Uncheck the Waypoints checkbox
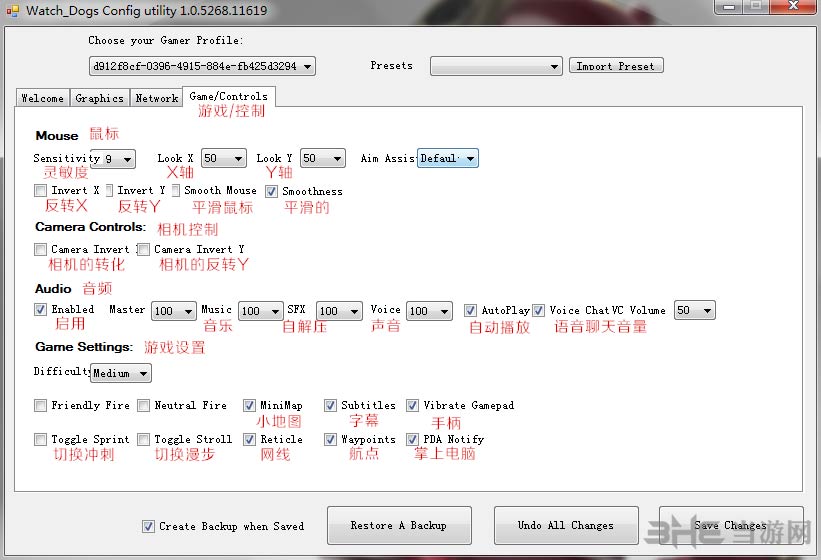The image size is (821, 560). [x=330, y=439]
